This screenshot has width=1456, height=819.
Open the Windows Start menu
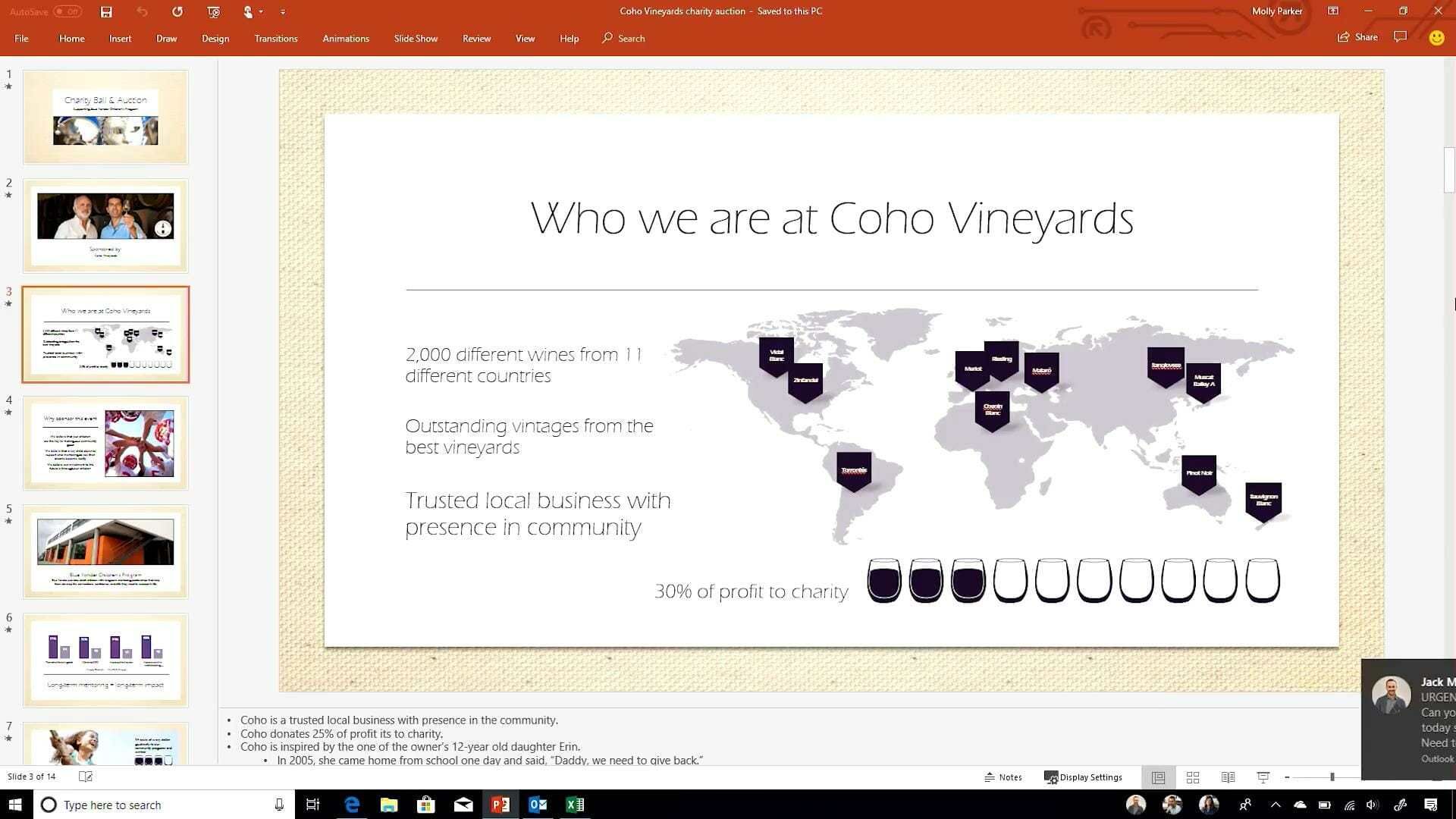tap(15, 805)
